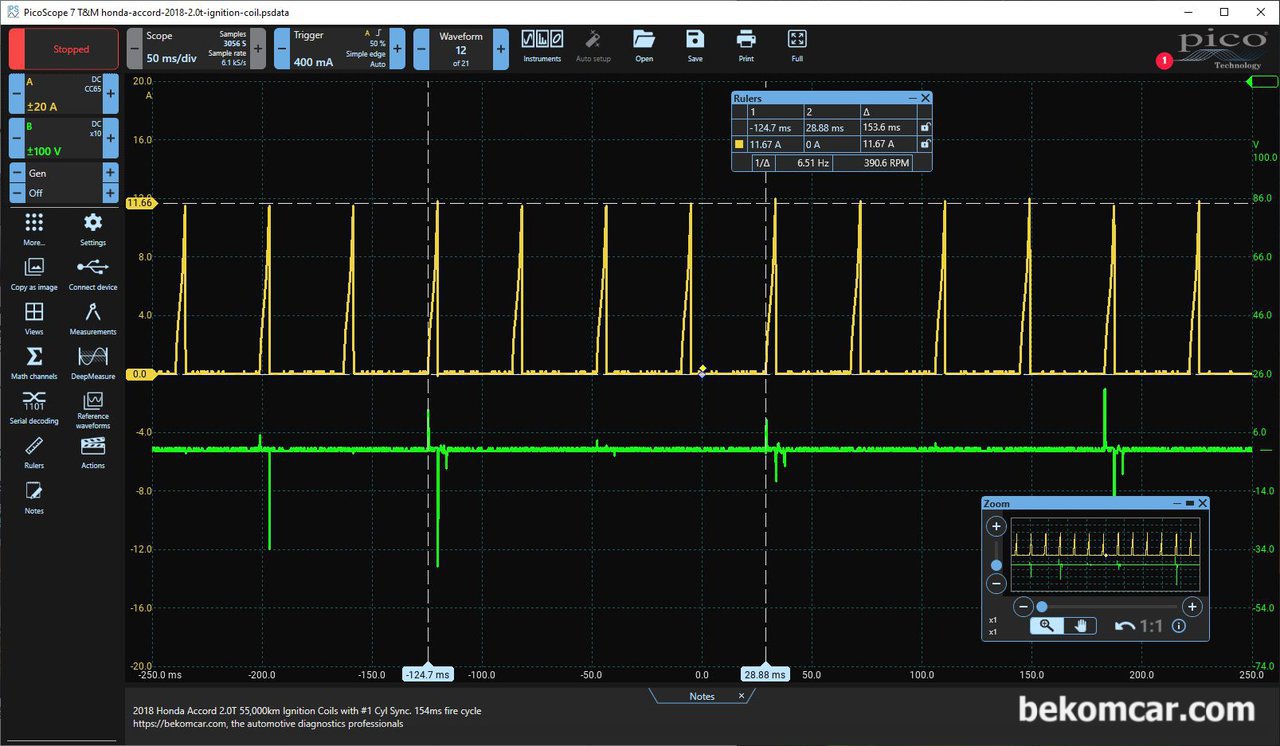
Task: Increase Channel B input range
Action: click(111, 138)
